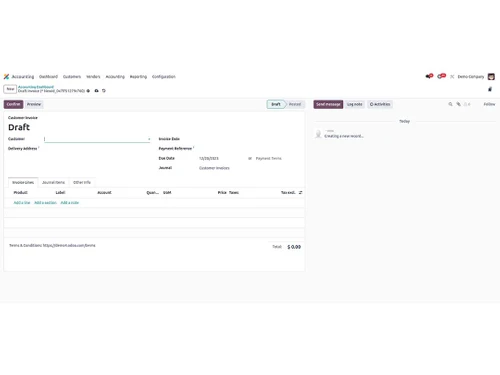This screenshot has width=500, height=375.
Task: Click the Follow button
Action: (489, 104)
